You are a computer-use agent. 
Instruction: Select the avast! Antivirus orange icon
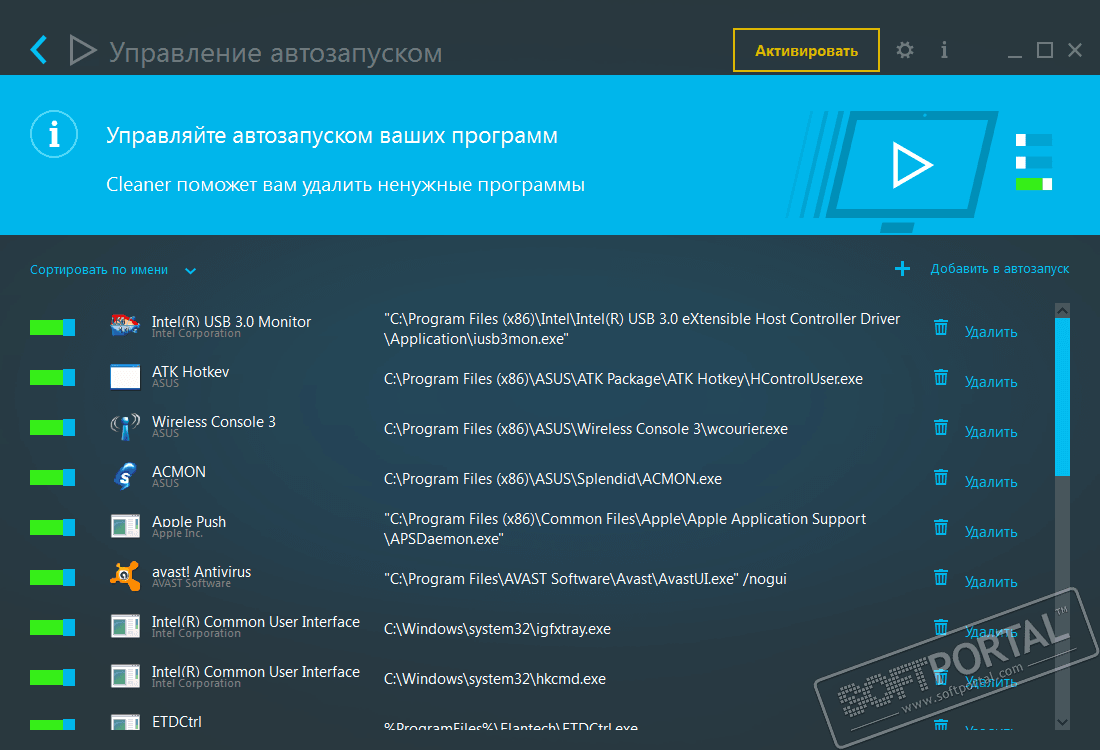[125, 577]
